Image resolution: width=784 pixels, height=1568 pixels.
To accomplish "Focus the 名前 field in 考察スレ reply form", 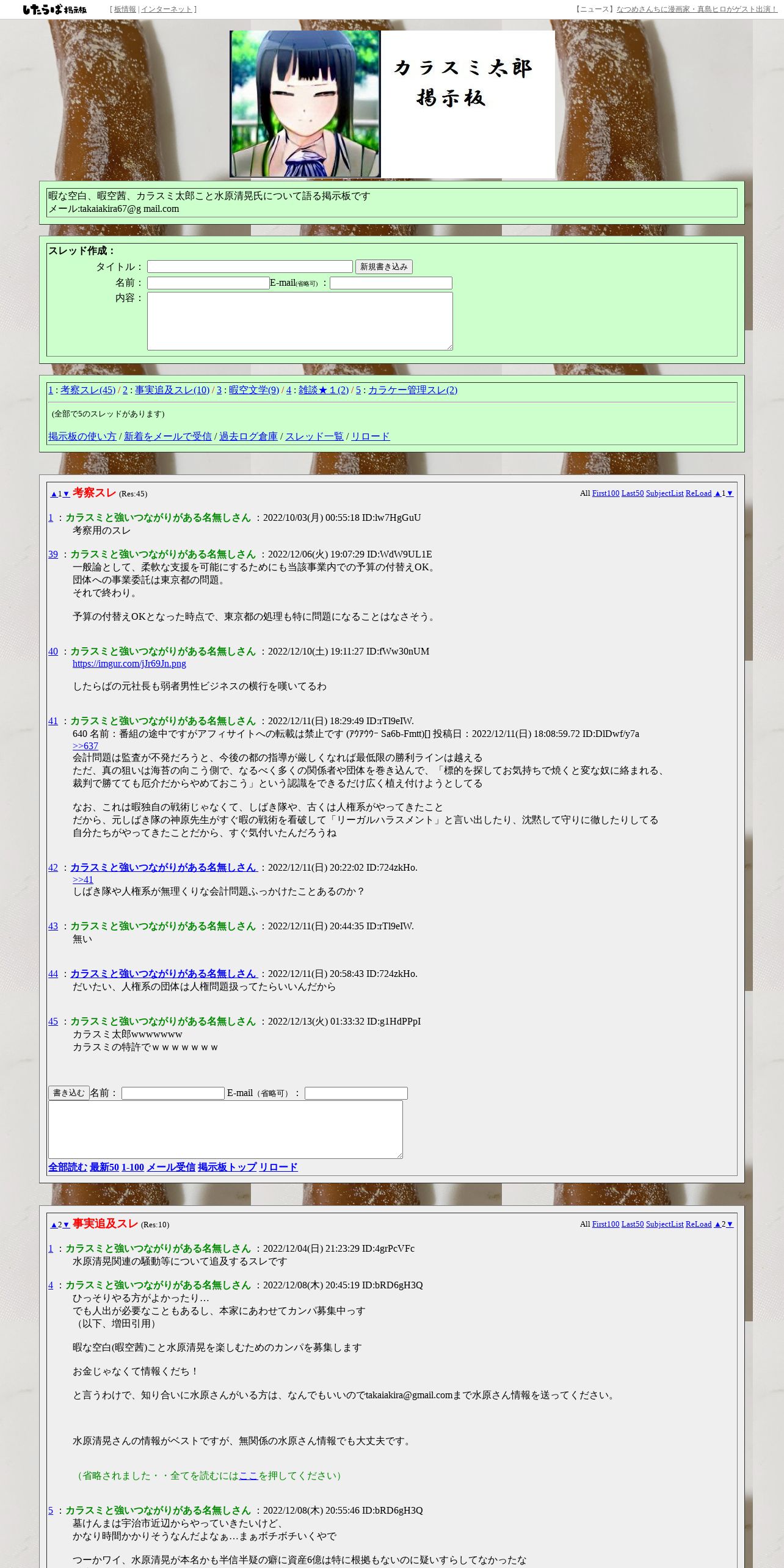I will click(x=173, y=1094).
